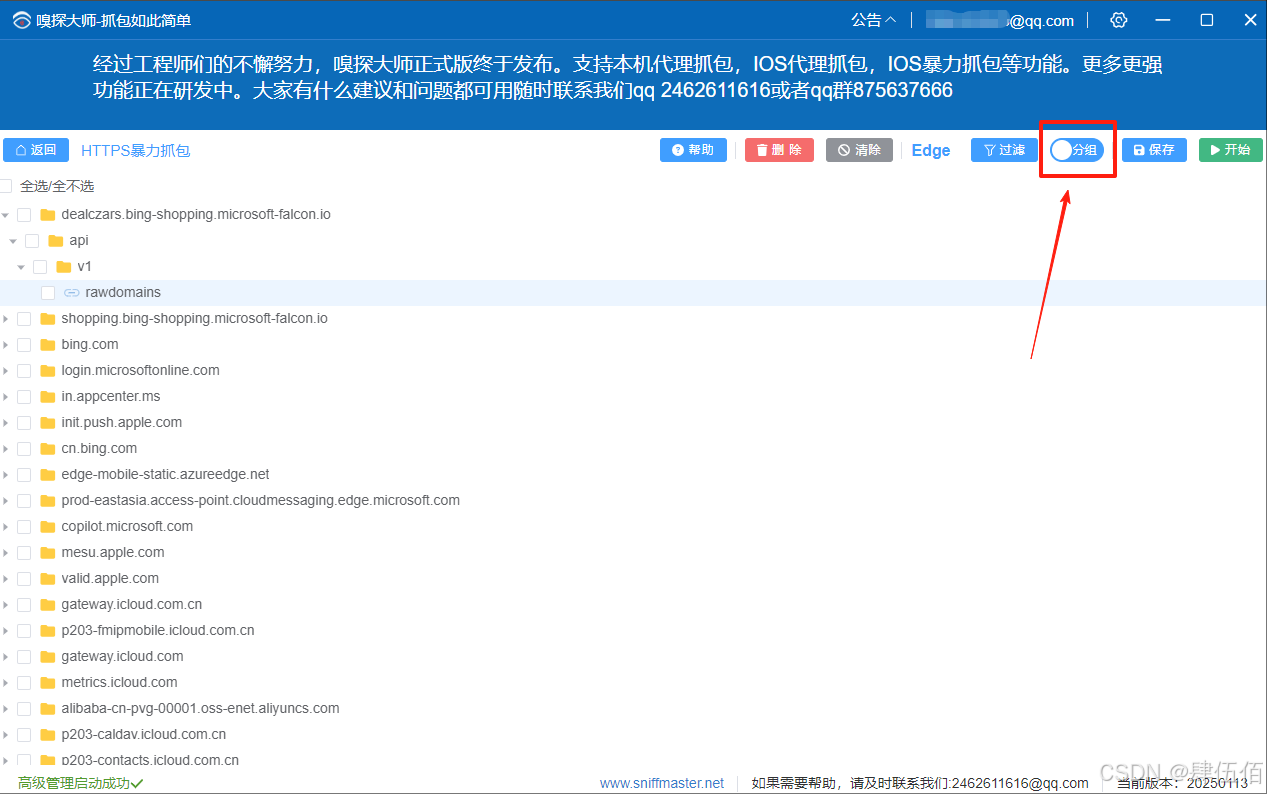Check the box for bing.com

click(x=24, y=344)
